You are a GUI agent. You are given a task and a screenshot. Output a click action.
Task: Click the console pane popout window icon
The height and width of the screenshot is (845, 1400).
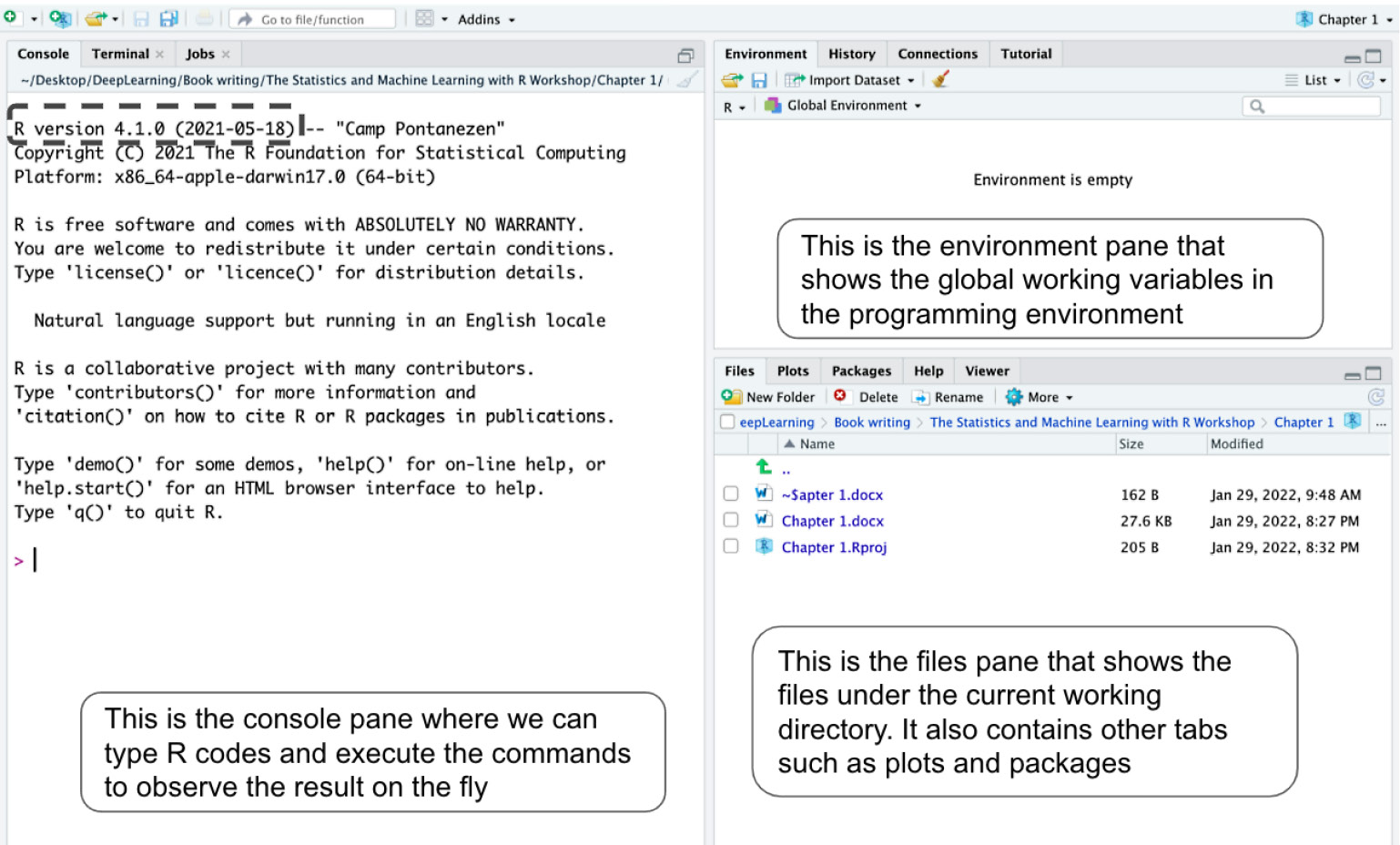(x=685, y=56)
